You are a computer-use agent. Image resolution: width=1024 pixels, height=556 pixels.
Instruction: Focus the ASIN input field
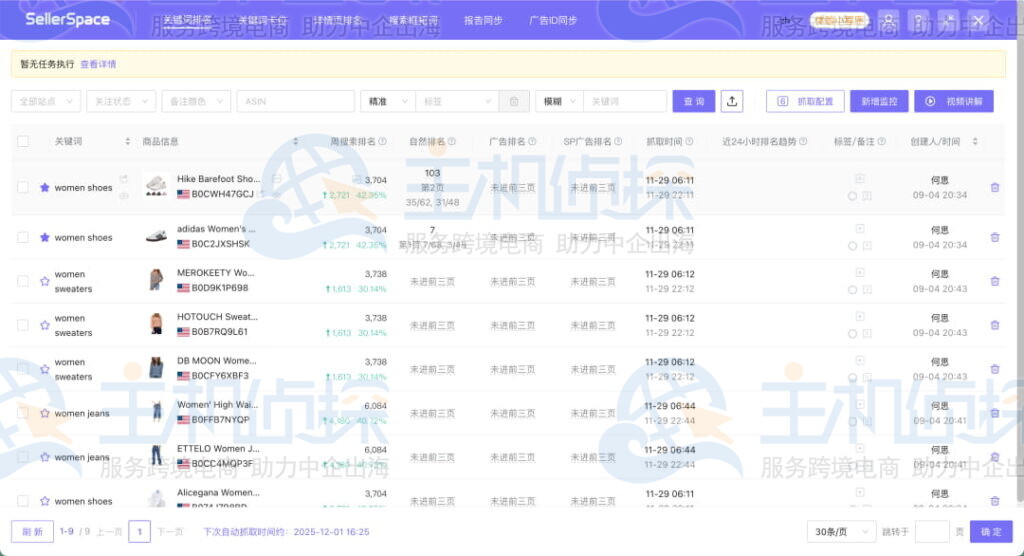click(296, 101)
